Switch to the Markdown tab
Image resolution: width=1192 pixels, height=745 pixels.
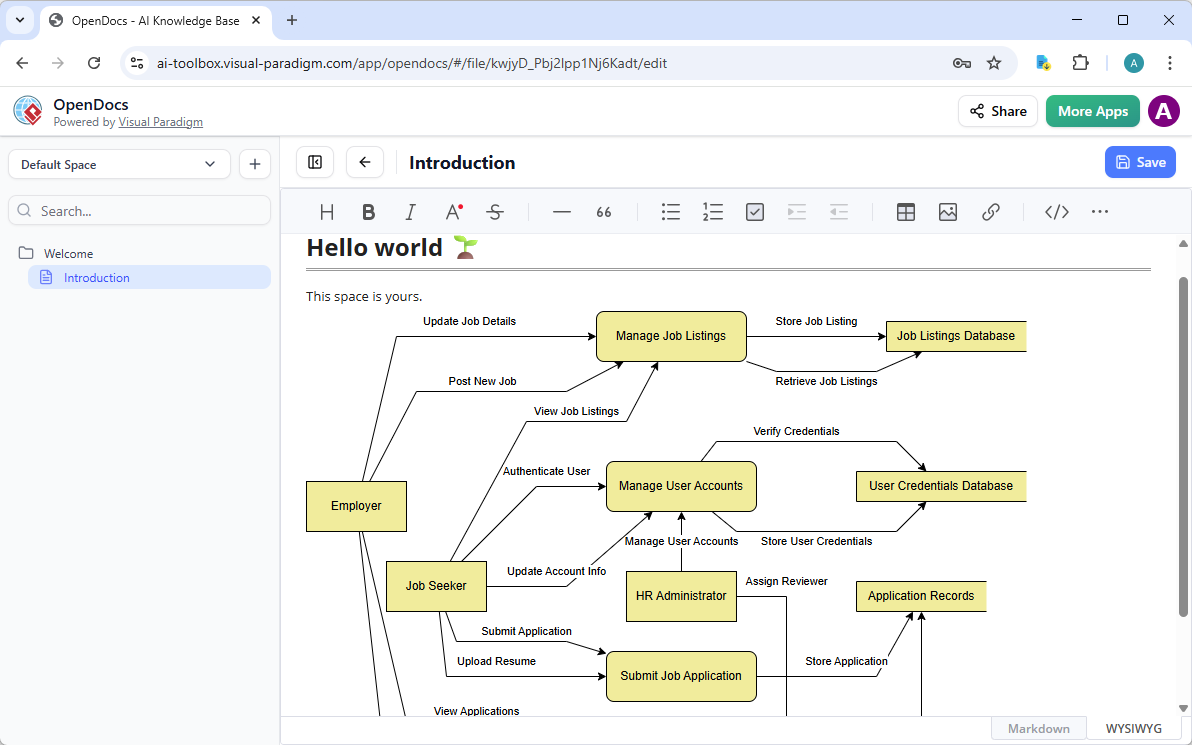click(x=1038, y=728)
